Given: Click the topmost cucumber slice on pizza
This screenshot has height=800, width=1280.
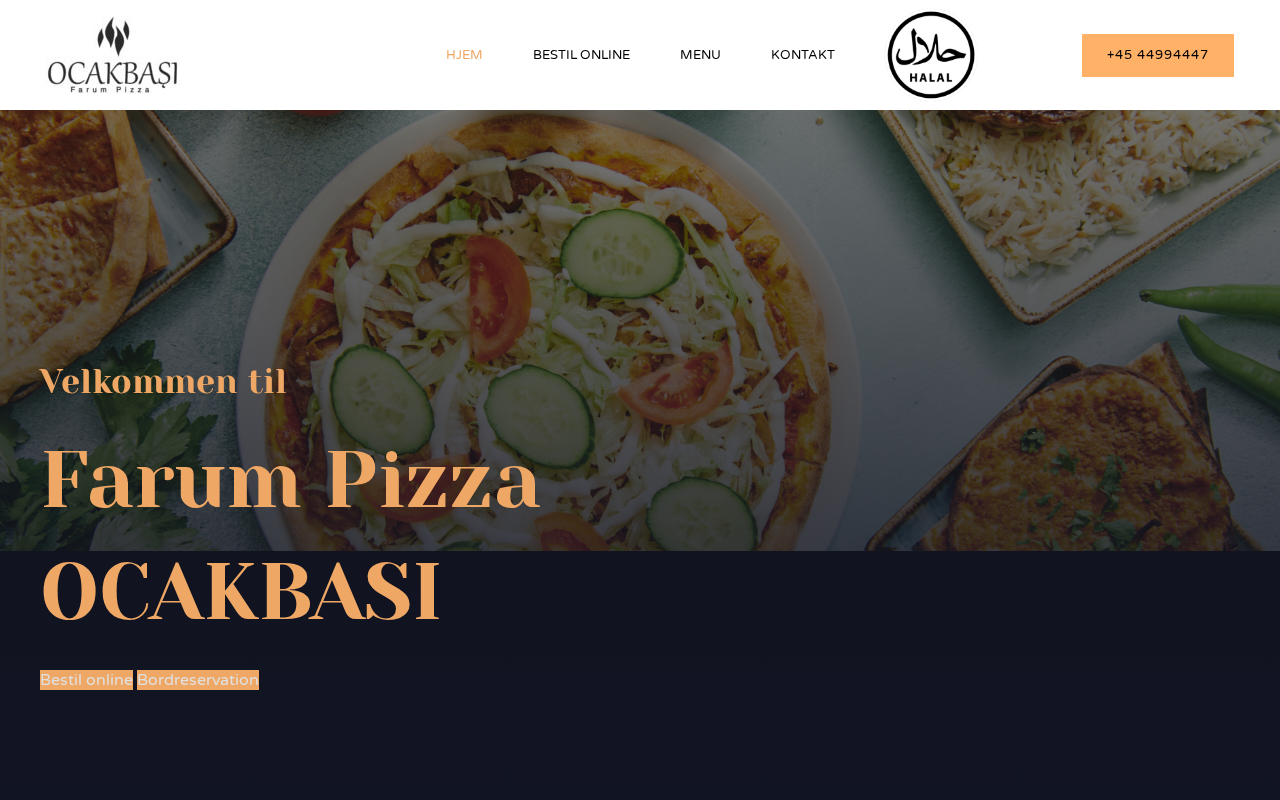Looking at the screenshot, I should 621,253.
